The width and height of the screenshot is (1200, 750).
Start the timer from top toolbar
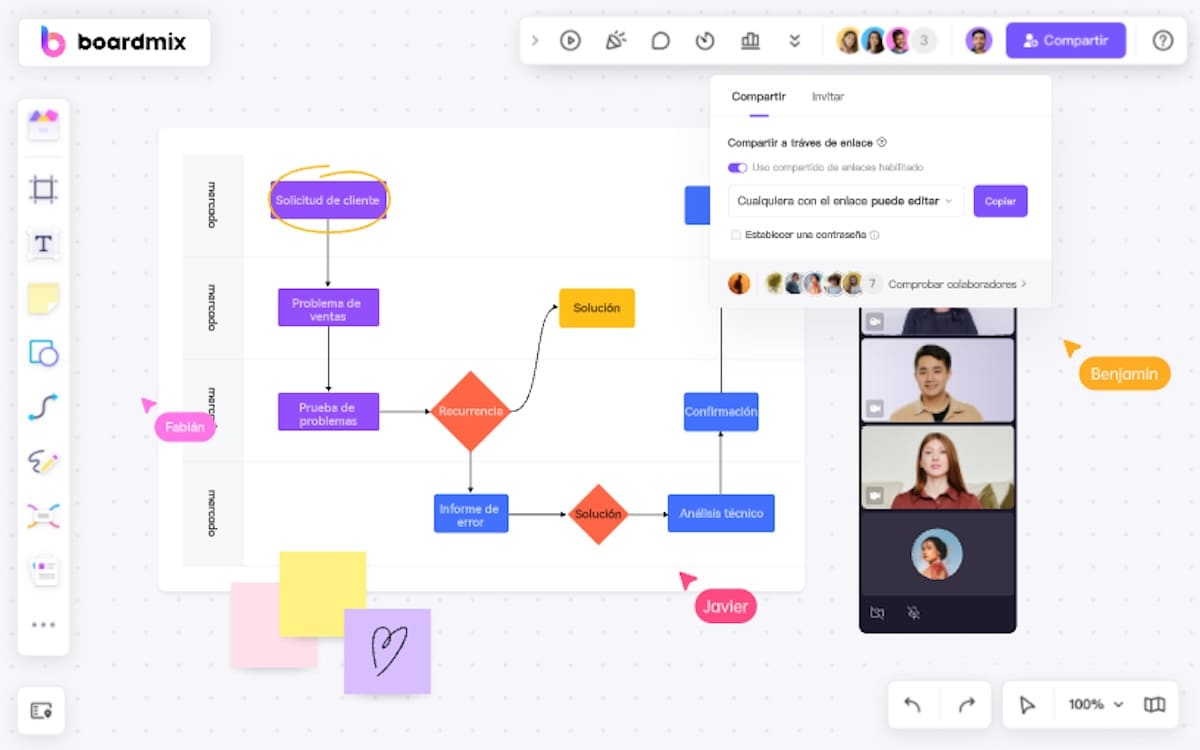[705, 41]
